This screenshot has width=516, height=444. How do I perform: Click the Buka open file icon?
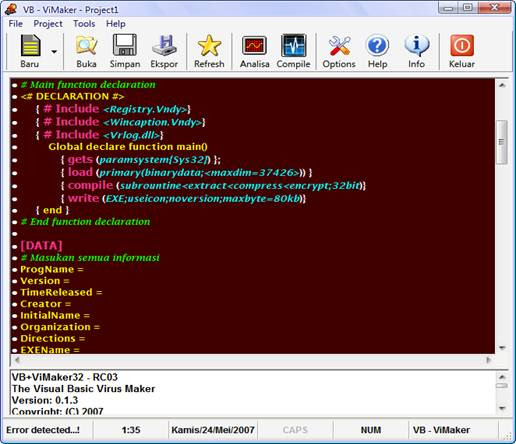point(86,45)
